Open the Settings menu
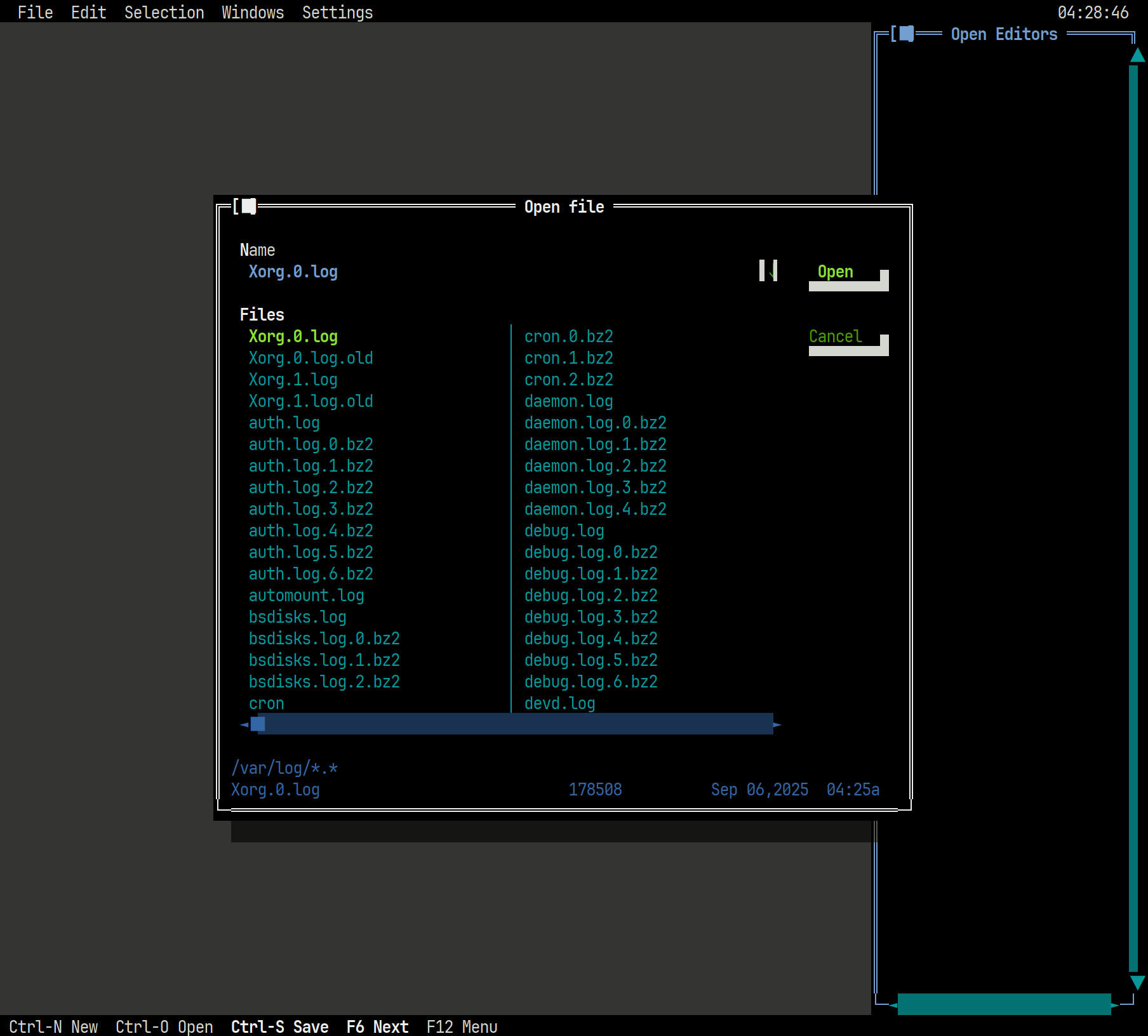 [337, 12]
